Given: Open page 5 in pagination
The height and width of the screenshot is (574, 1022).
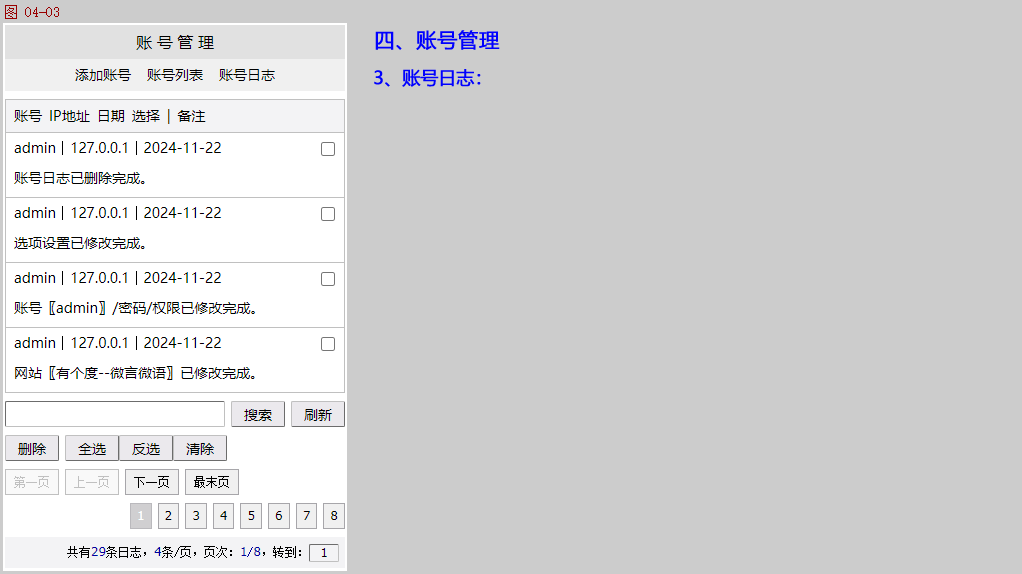Looking at the screenshot, I should click(251, 516).
